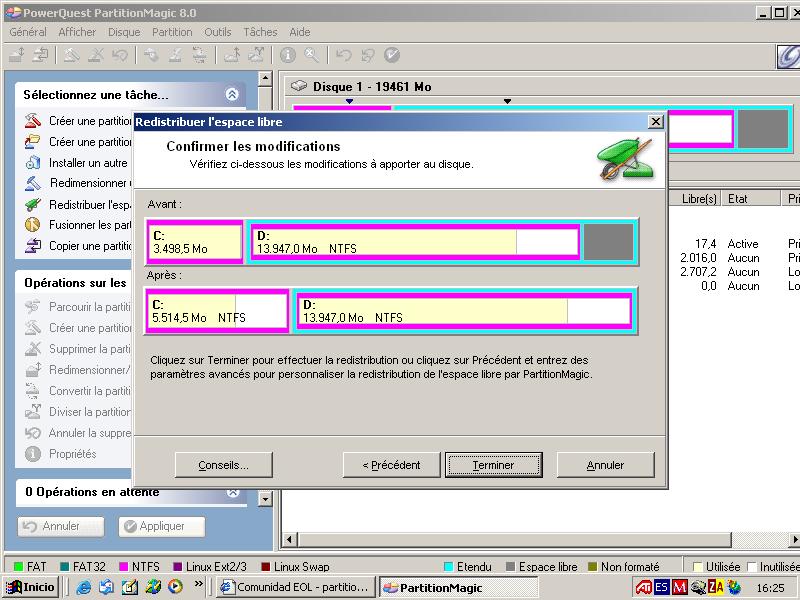This screenshot has width=800, height=600.
Task: Click Propriétés operation icon
Action: tap(32, 454)
